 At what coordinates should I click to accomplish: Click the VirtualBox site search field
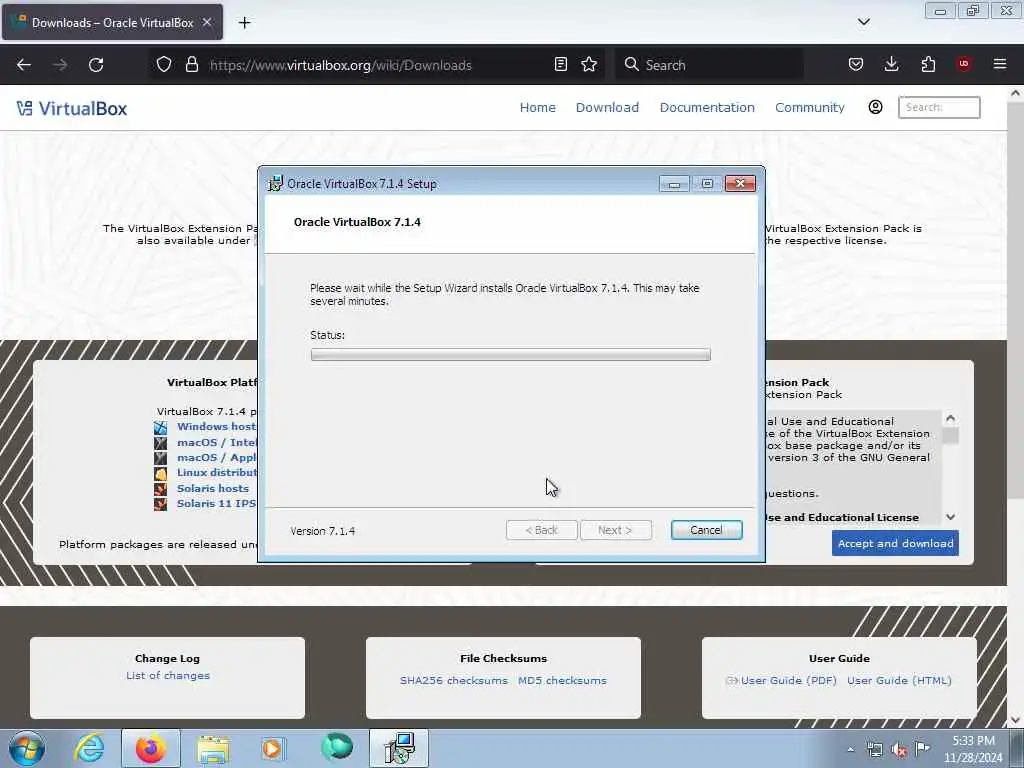pyautogui.click(x=939, y=107)
